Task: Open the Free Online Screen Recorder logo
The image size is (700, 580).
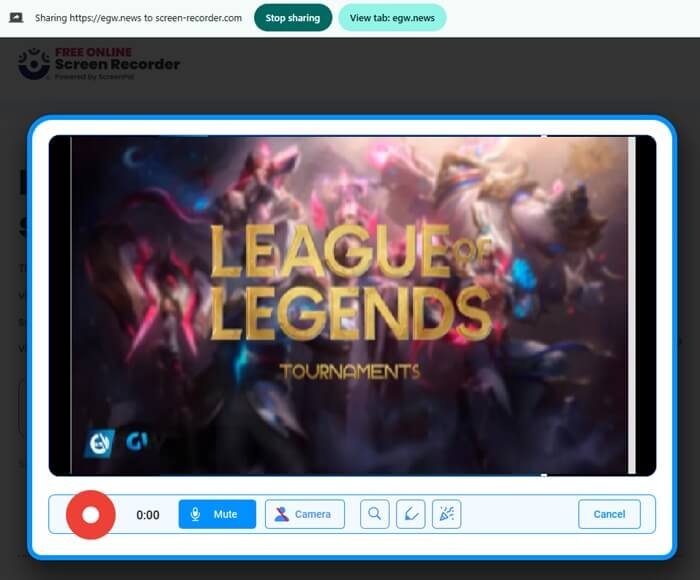Action: [x=99, y=64]
